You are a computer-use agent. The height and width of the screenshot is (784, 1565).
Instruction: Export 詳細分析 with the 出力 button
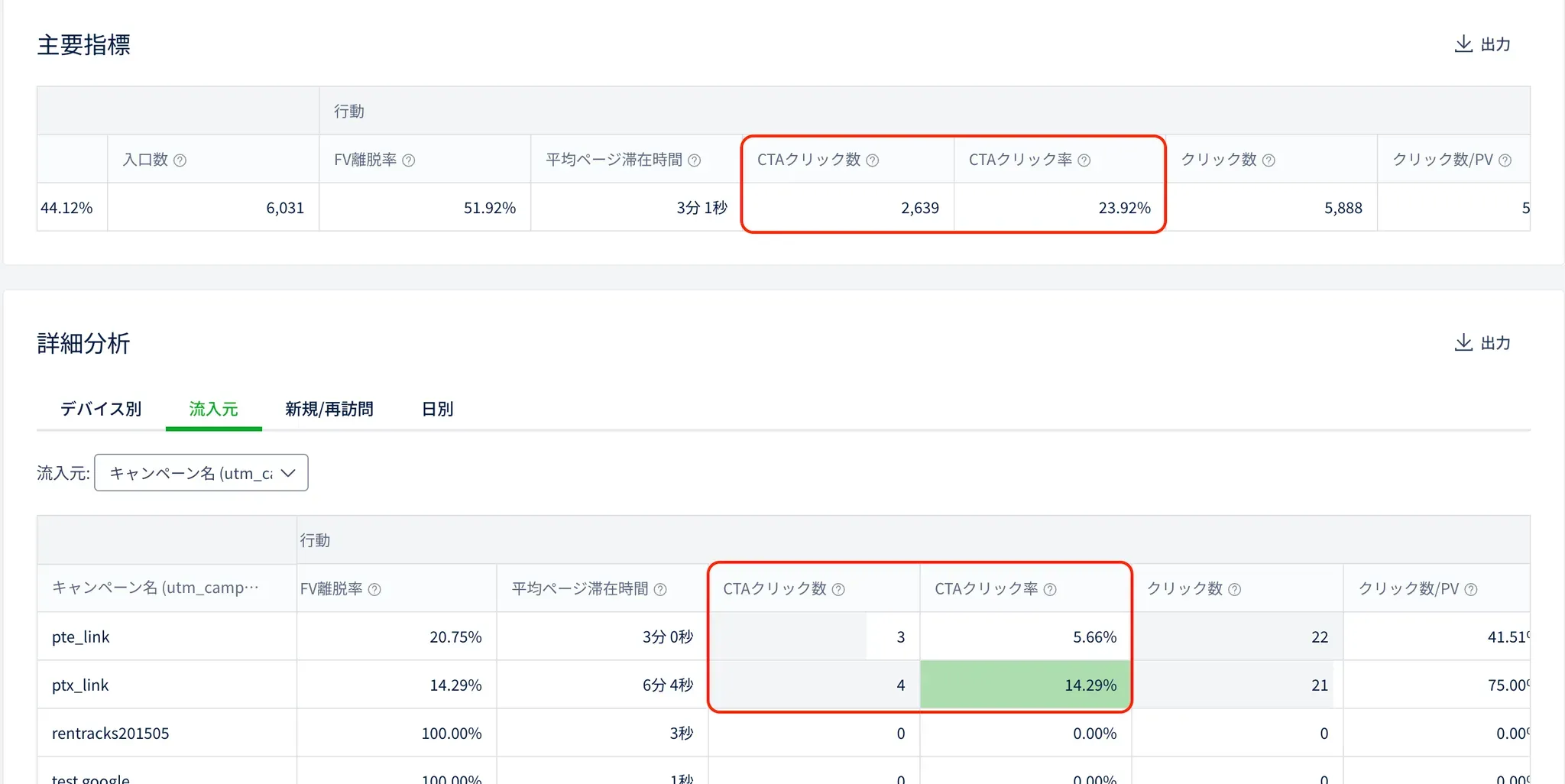(1482, 343)
